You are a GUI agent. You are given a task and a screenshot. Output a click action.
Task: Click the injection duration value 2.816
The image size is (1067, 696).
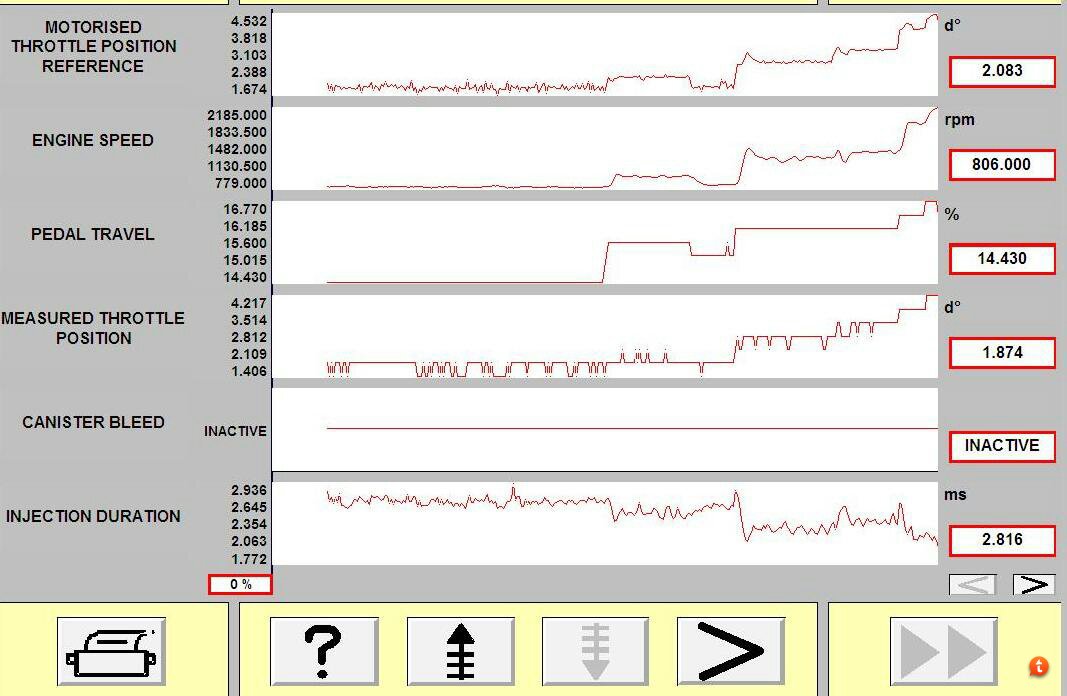pos(1002,540)
